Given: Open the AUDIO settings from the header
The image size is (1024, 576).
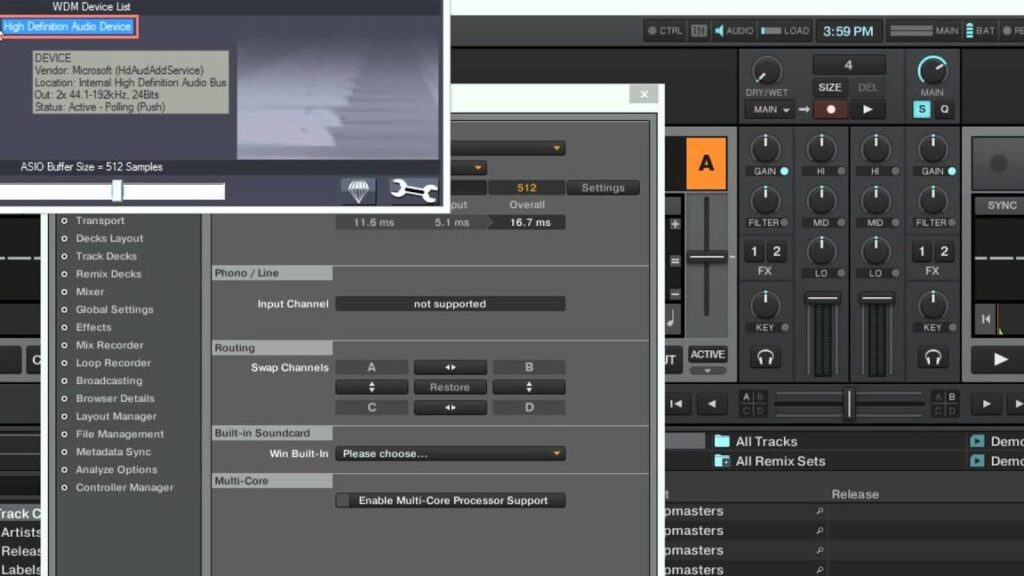Looking at the screenshot, I should (735, 30).
